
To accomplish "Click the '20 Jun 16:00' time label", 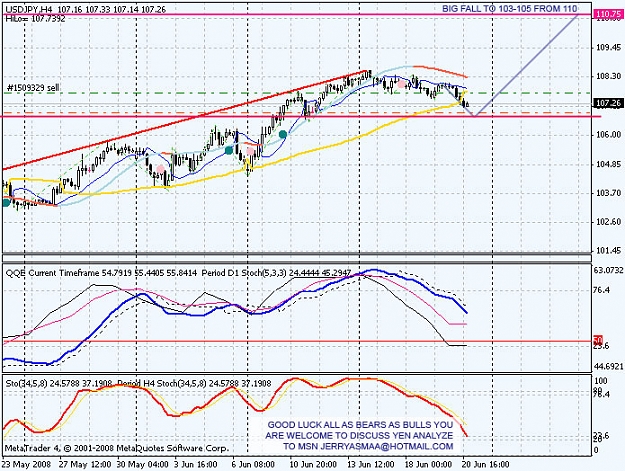I will pyautogui.click(x=485, y=465).
